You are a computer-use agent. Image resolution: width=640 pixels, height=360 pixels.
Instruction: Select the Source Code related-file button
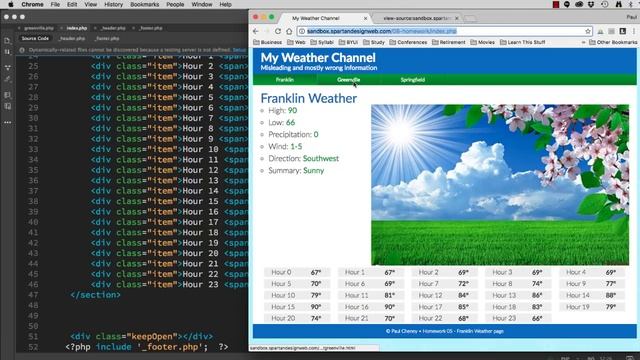point(35,38)
